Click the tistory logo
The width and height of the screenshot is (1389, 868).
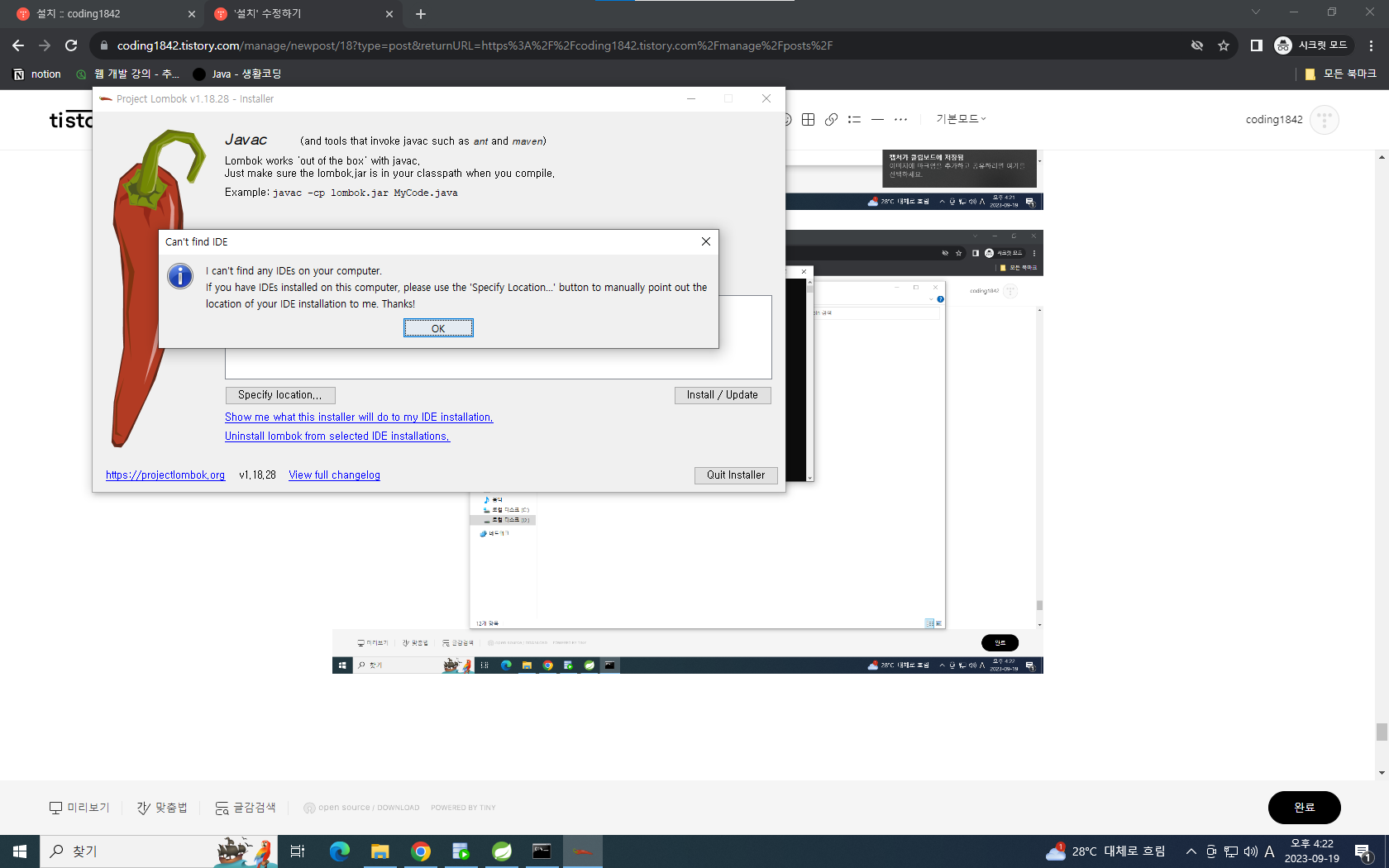(x=71, y=120)
